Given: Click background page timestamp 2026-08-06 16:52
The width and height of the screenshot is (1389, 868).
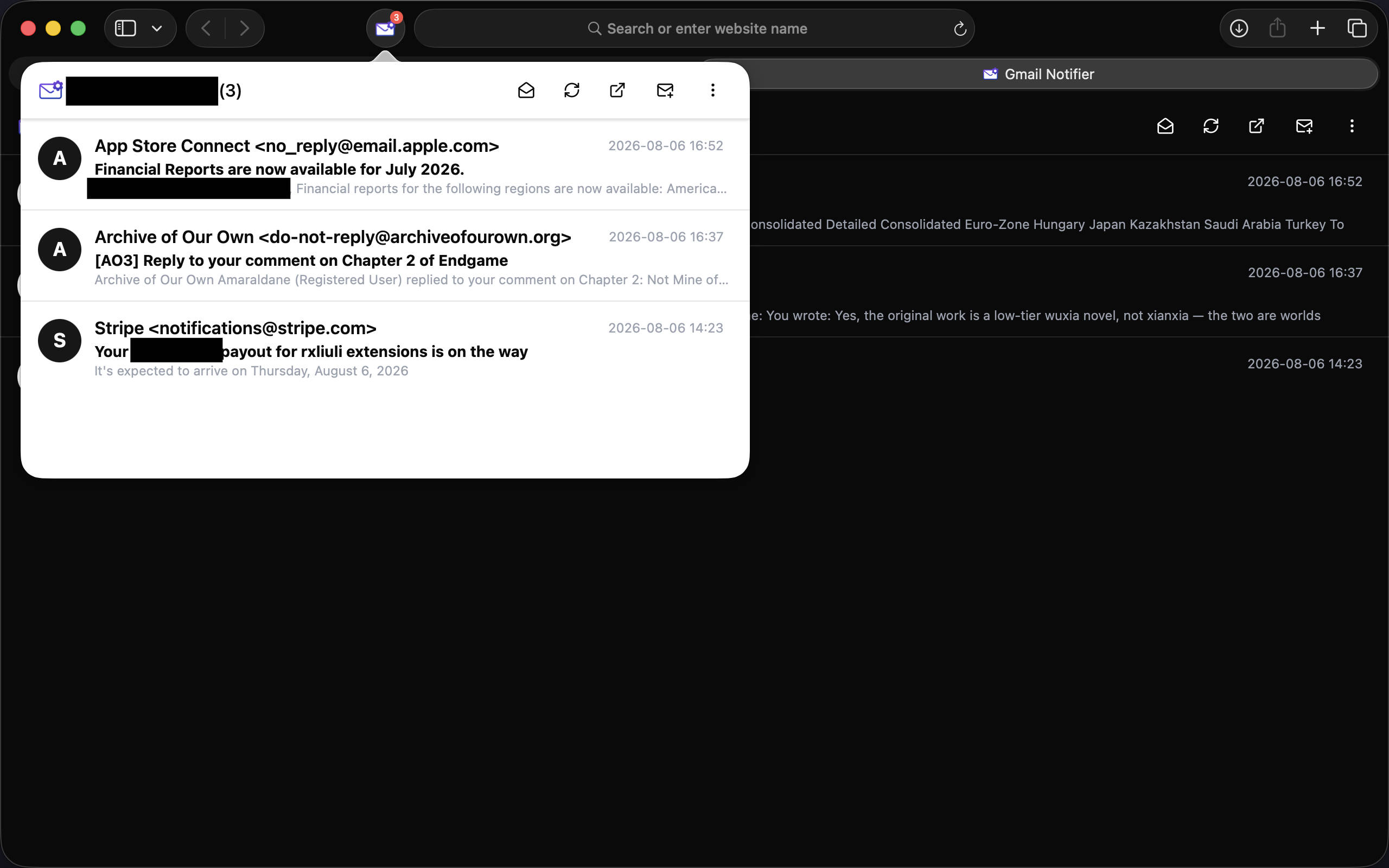Looking at the screenshot, I should (1304, 181).
